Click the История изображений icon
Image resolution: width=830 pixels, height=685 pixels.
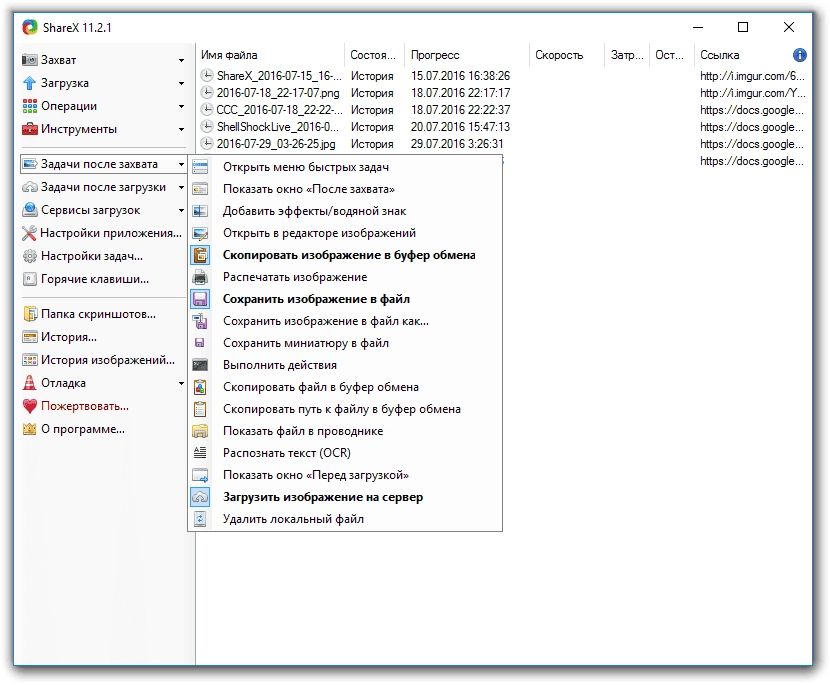point(30,360)
